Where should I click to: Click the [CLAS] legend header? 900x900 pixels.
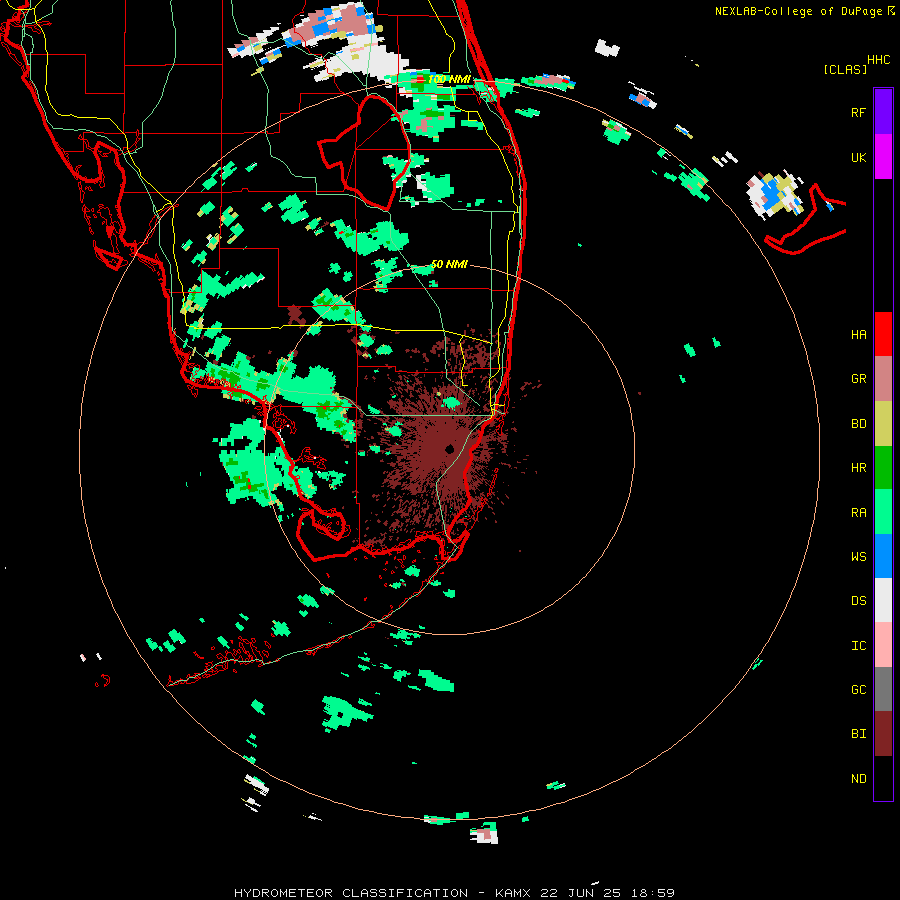(x=845, y=70)
